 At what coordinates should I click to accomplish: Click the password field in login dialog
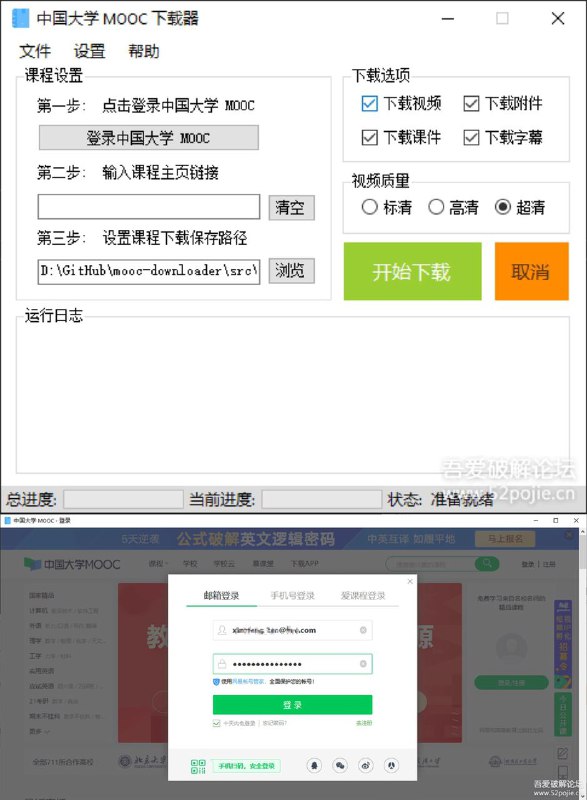(292, 664)
